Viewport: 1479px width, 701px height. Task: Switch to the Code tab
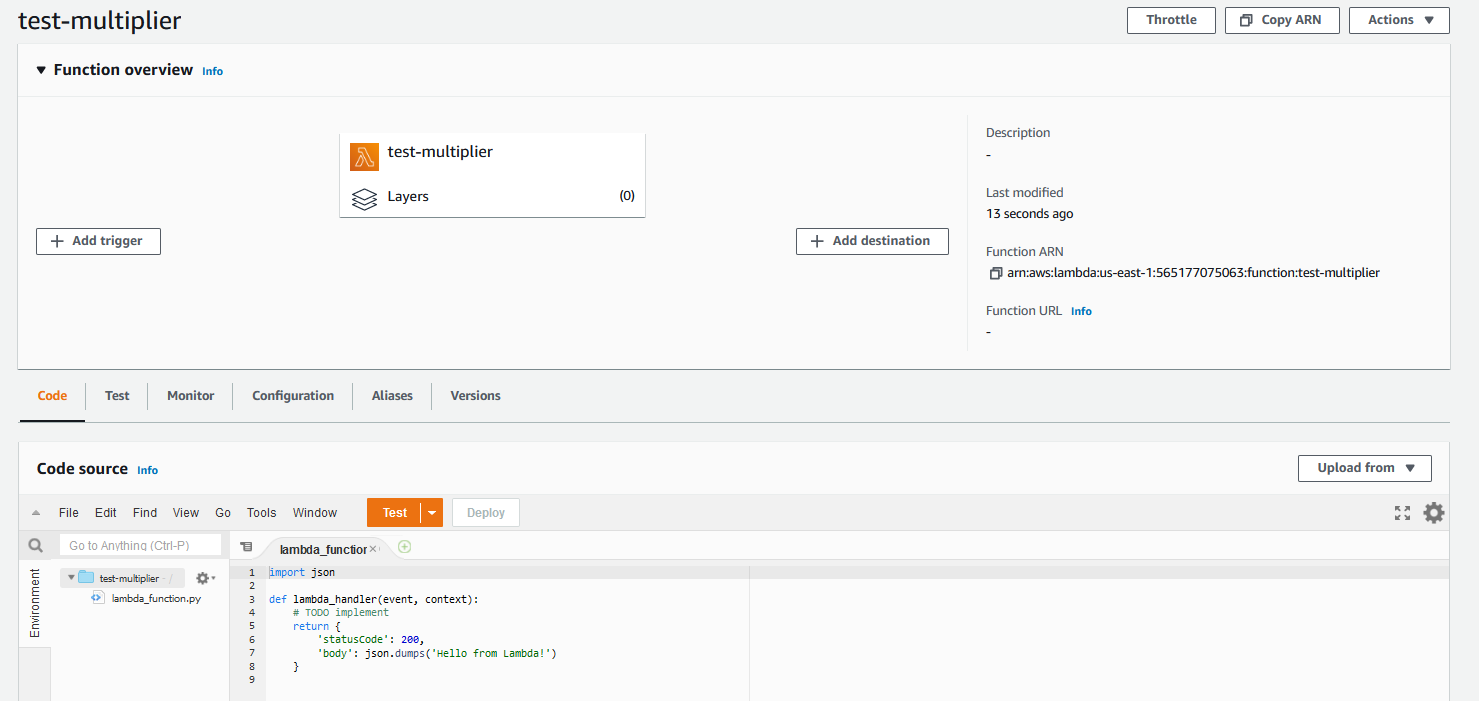point(52,396)
